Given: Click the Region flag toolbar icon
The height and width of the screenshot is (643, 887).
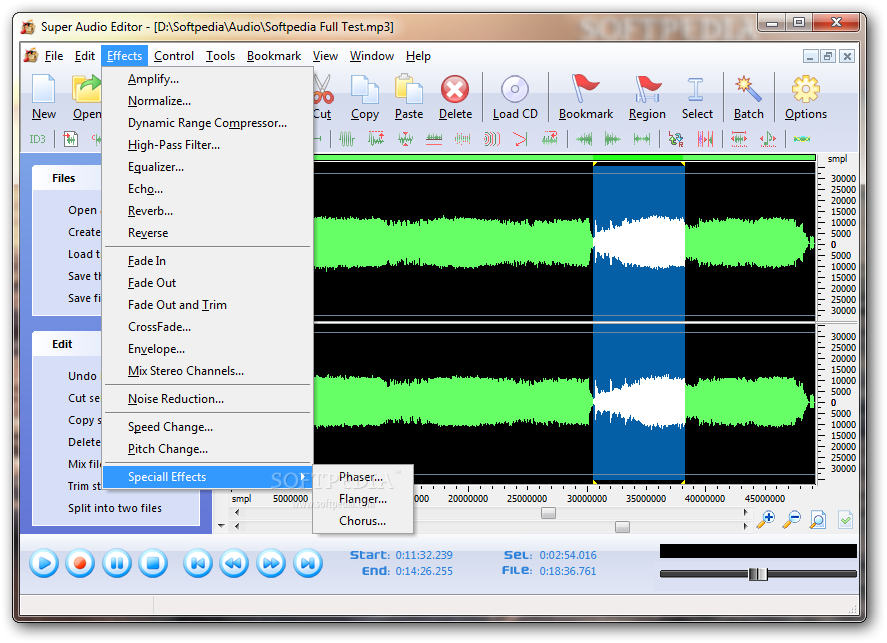Looking at the screenshot, I should click(647, 89).
